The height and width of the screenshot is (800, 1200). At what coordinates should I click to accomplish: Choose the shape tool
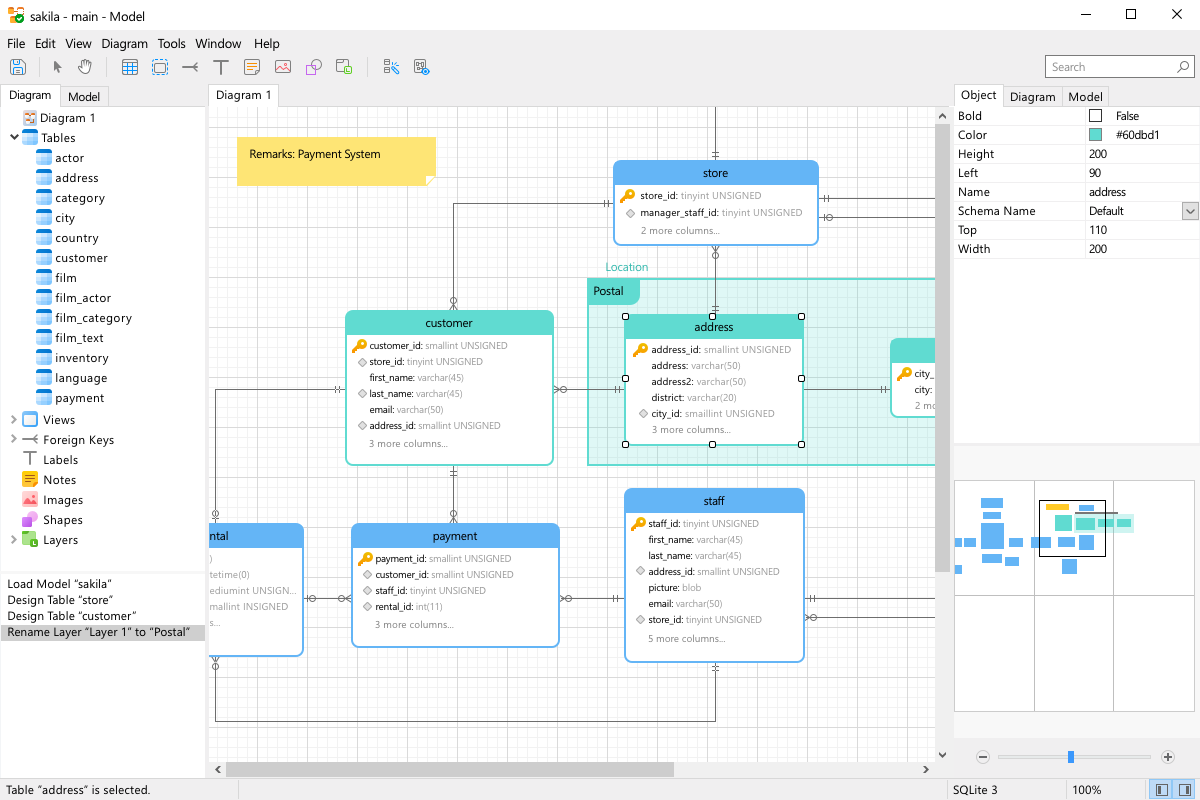click(x=313, y=67)
